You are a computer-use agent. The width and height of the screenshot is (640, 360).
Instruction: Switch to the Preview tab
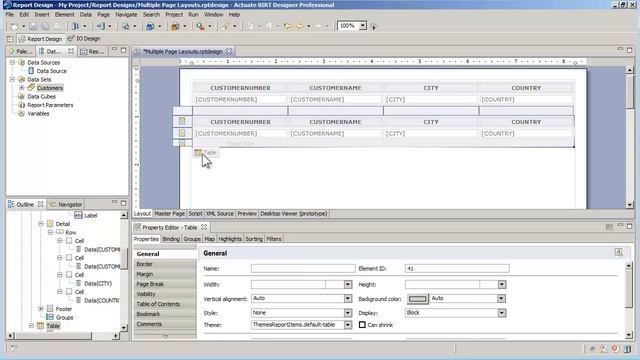click(x=247, y=213)
